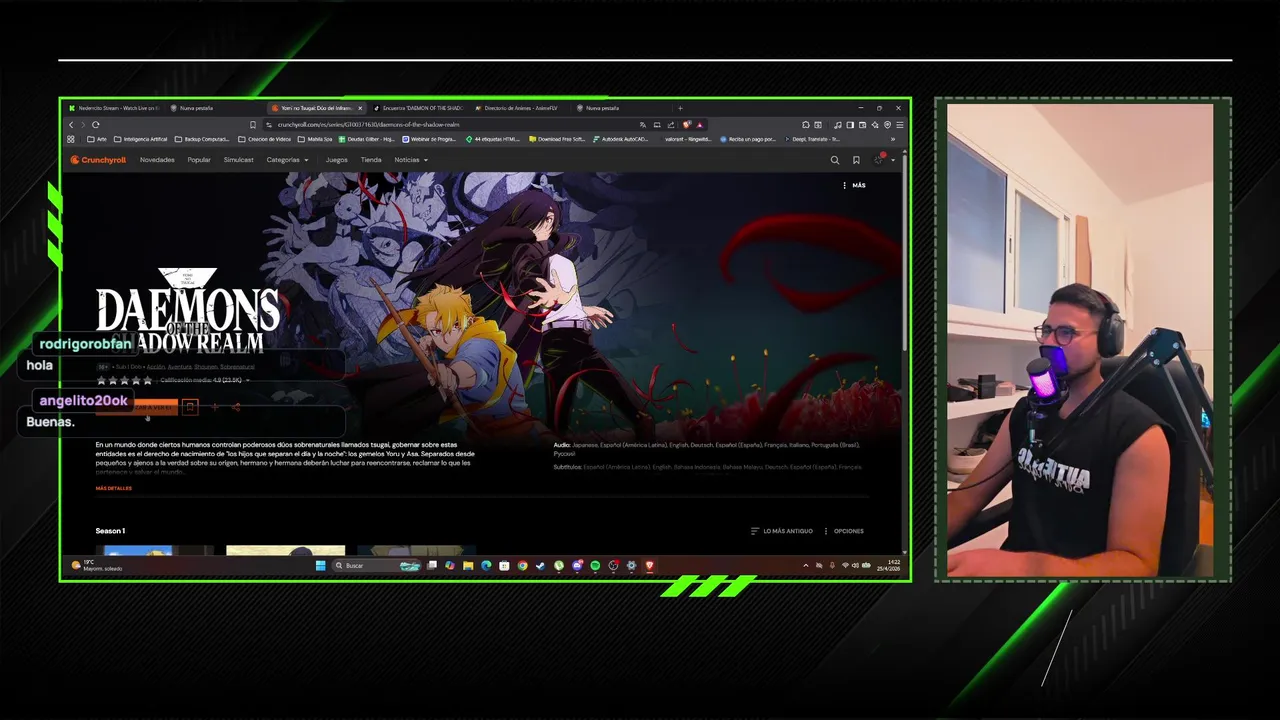
Task: Open the weather widget on taskbar
Action: pos(96,565)
